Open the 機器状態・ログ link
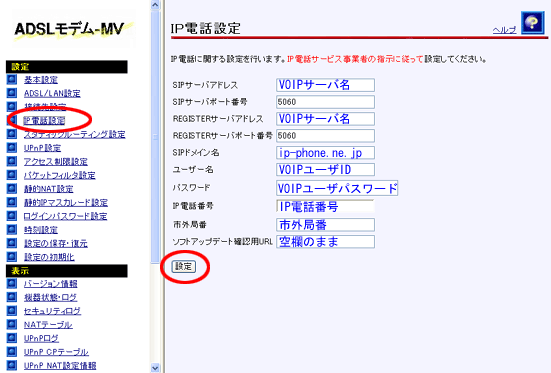This screenshot has height=373, width=551. (50, 297)
